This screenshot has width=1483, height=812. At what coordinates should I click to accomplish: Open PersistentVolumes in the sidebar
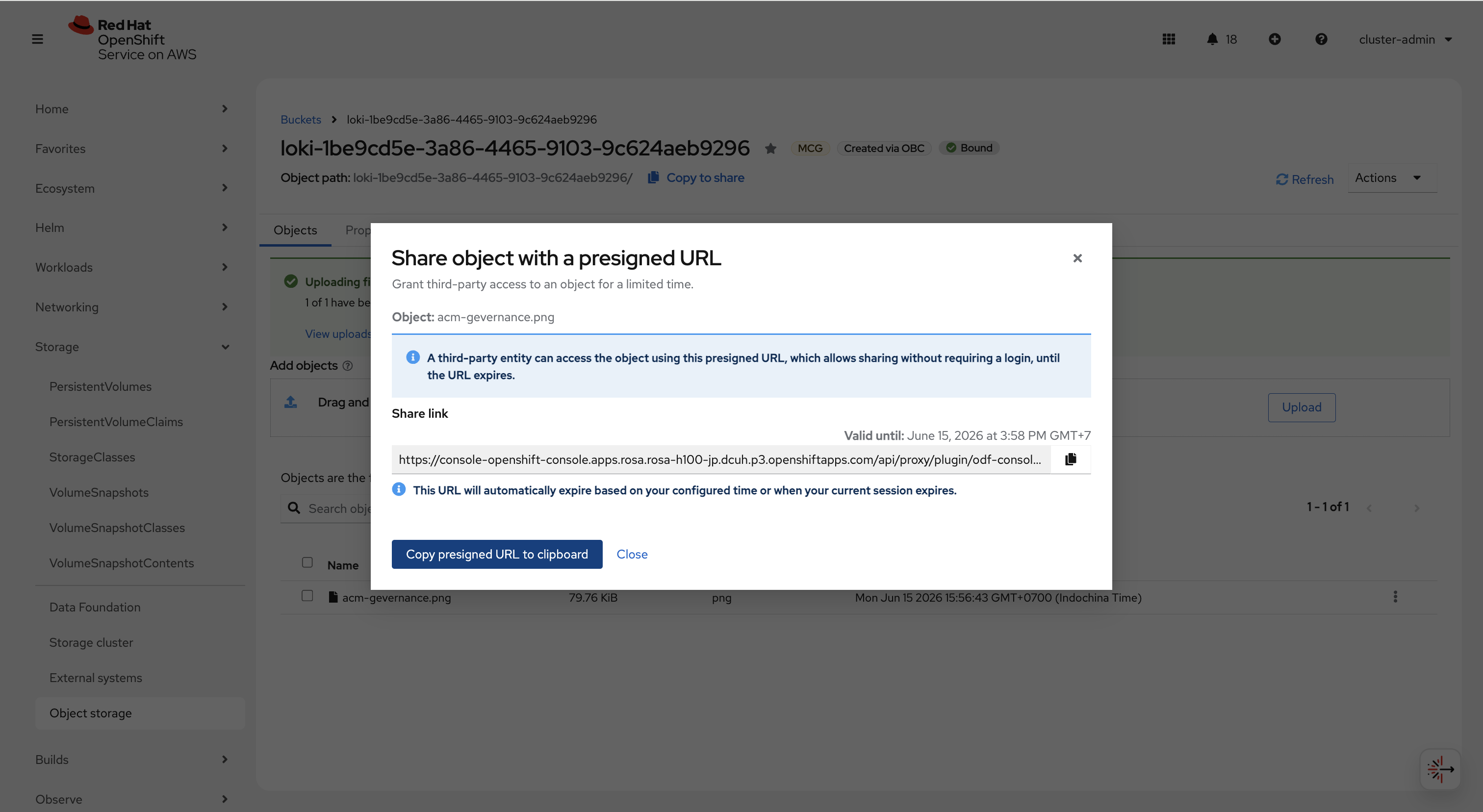(x=100, y=386)
